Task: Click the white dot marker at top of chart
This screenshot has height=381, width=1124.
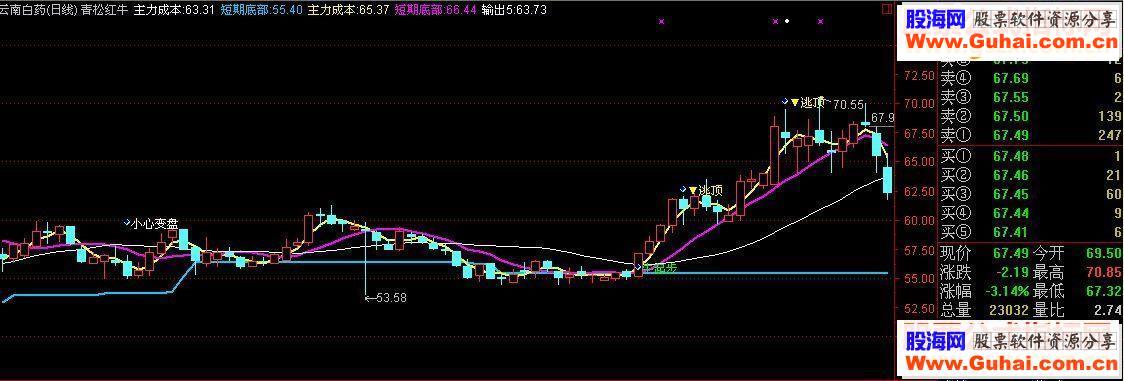Action: pos(787,21)
